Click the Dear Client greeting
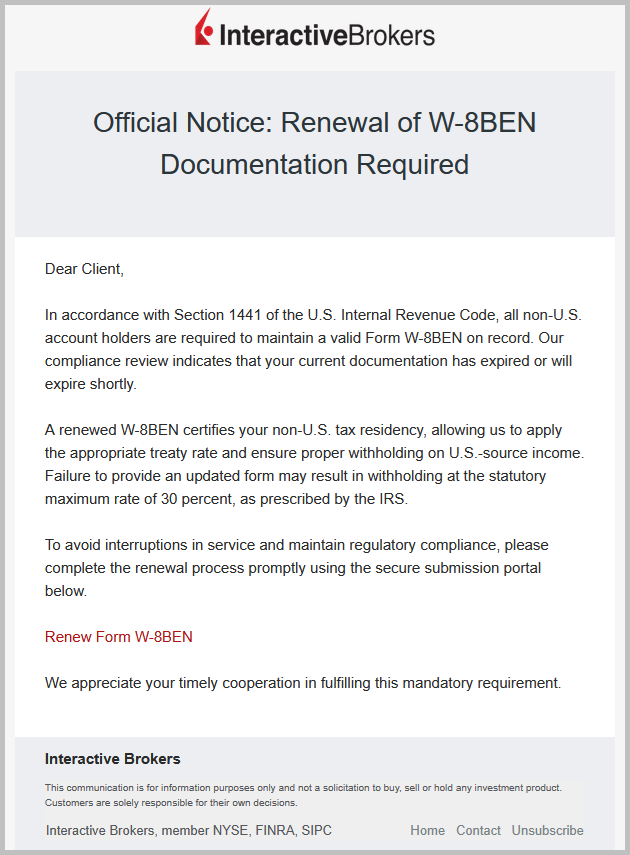Screen dimensions: 630x855 [84, 268]
